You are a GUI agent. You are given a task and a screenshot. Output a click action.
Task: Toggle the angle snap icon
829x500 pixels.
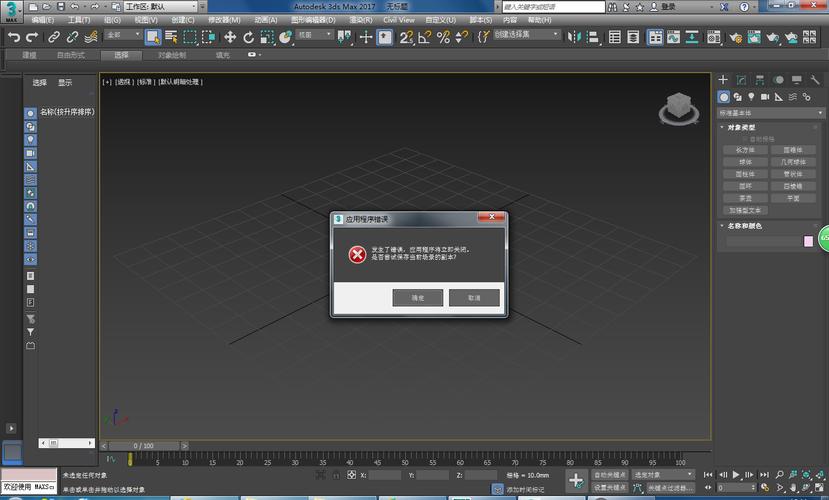tap(424, 37)
